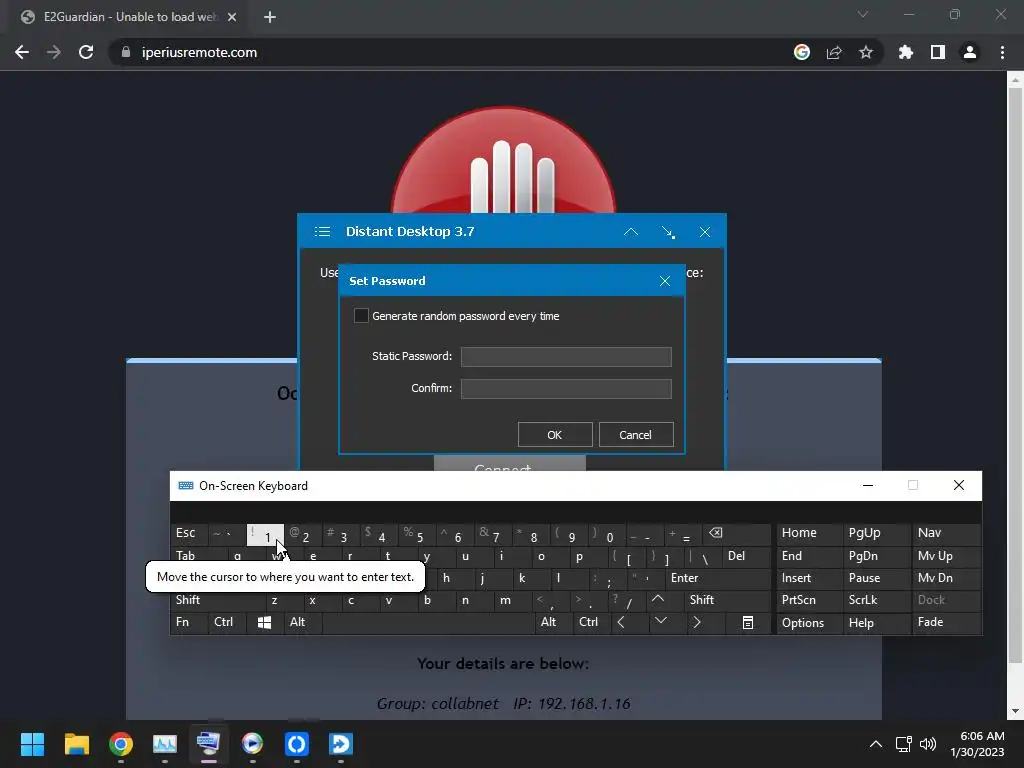This screenshot has width=1024, height=768.
Task: Close the E2Guardian tab
Action: [x=232, y=17]
